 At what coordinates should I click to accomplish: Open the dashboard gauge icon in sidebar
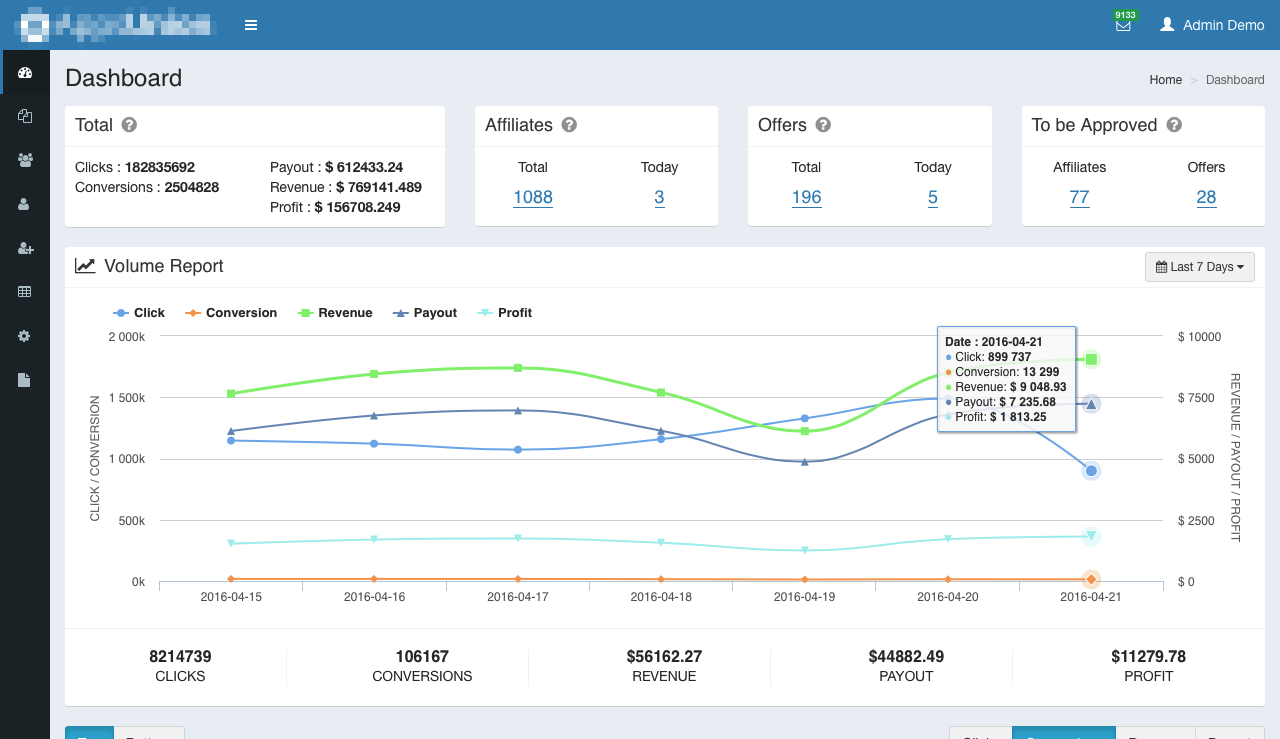click(25, 73)
